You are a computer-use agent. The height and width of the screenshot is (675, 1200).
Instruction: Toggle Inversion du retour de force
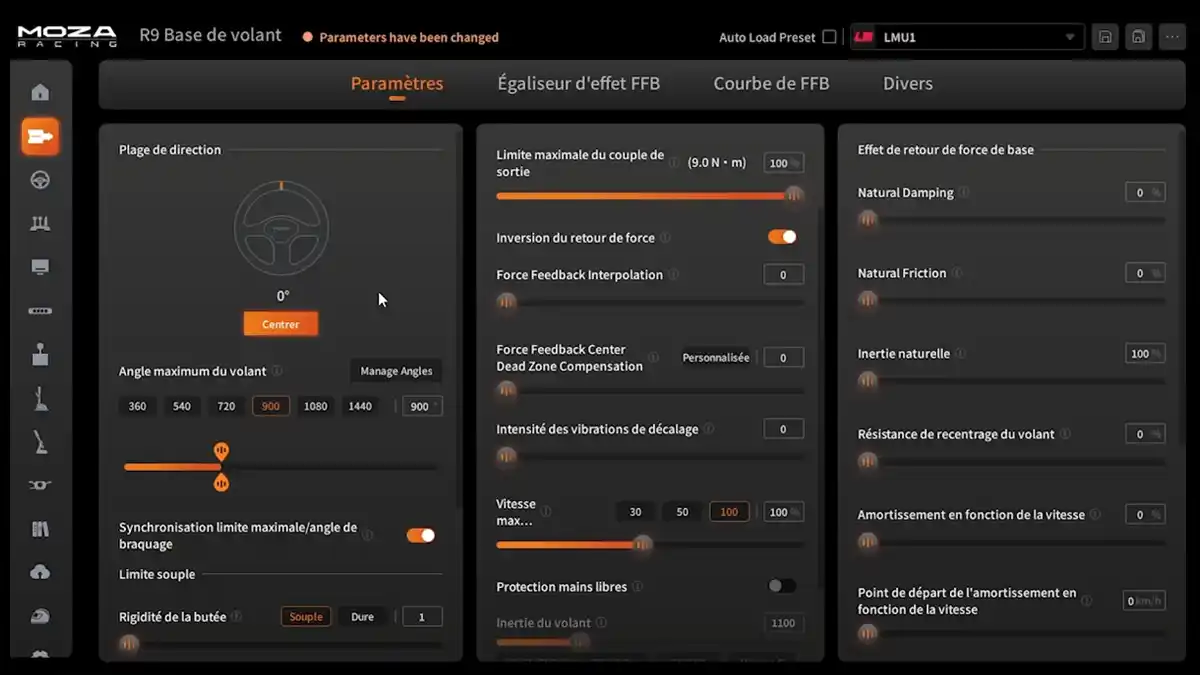pyautogui.click(x=782, y=237)
